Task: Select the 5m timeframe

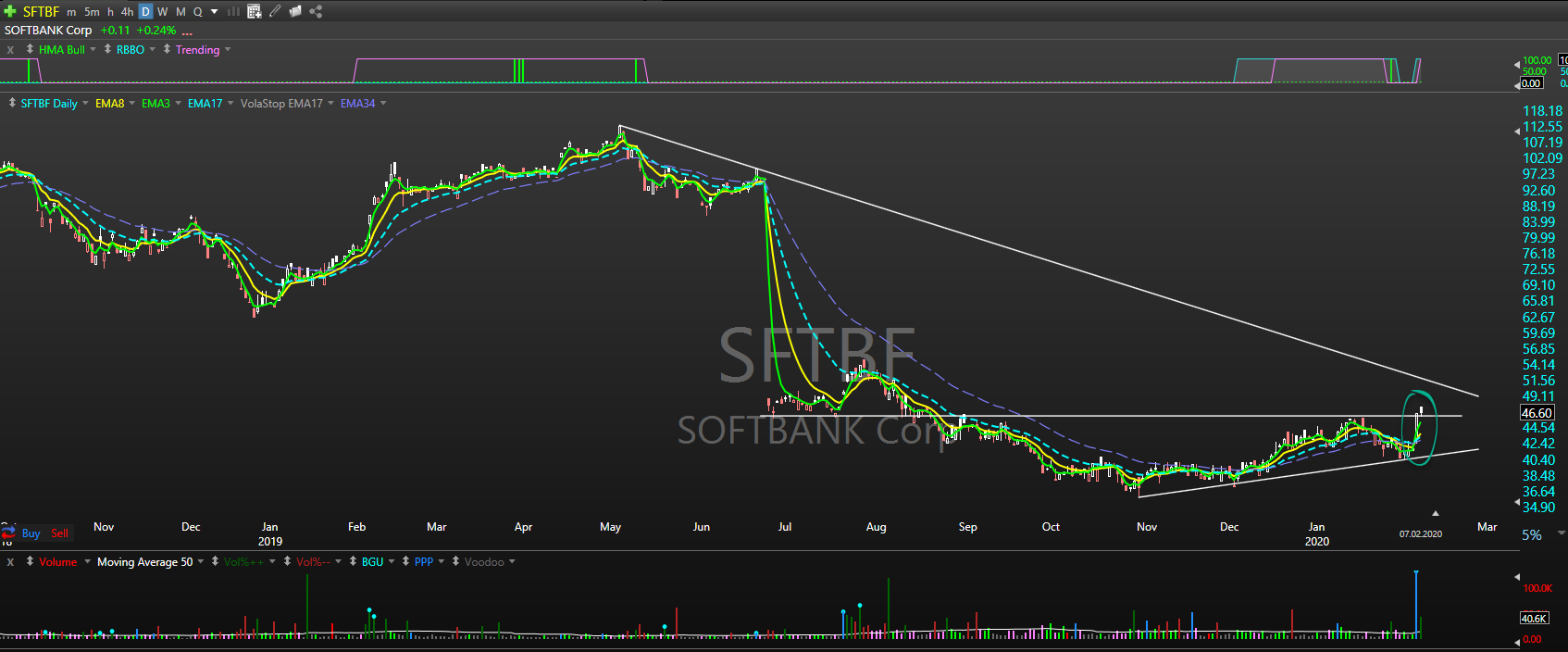Action: 92,12
